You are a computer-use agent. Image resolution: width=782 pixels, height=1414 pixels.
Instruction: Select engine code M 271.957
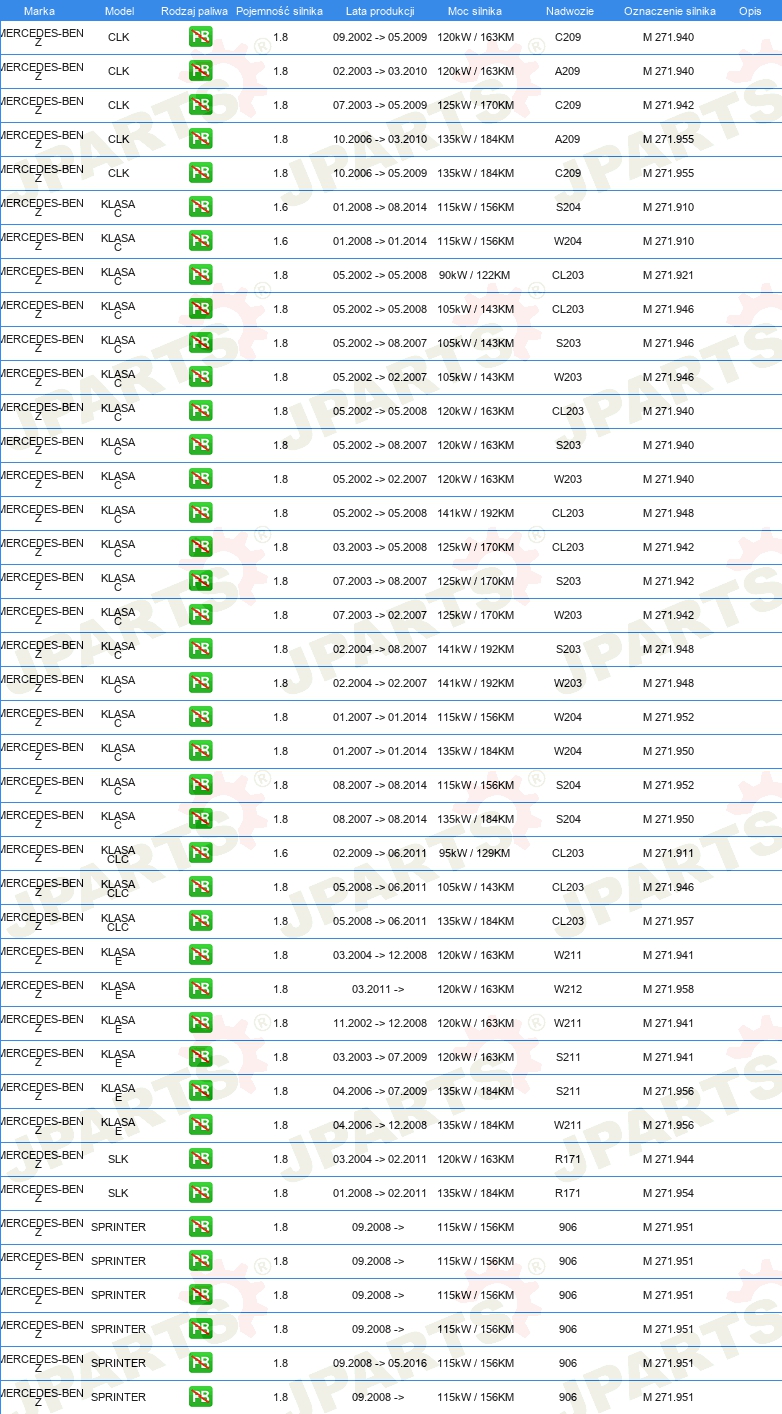[668, 921]
